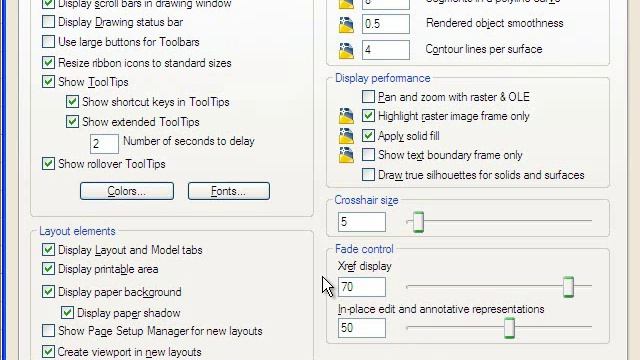Toggle Apply solid fill checkbox

[368, 136]
